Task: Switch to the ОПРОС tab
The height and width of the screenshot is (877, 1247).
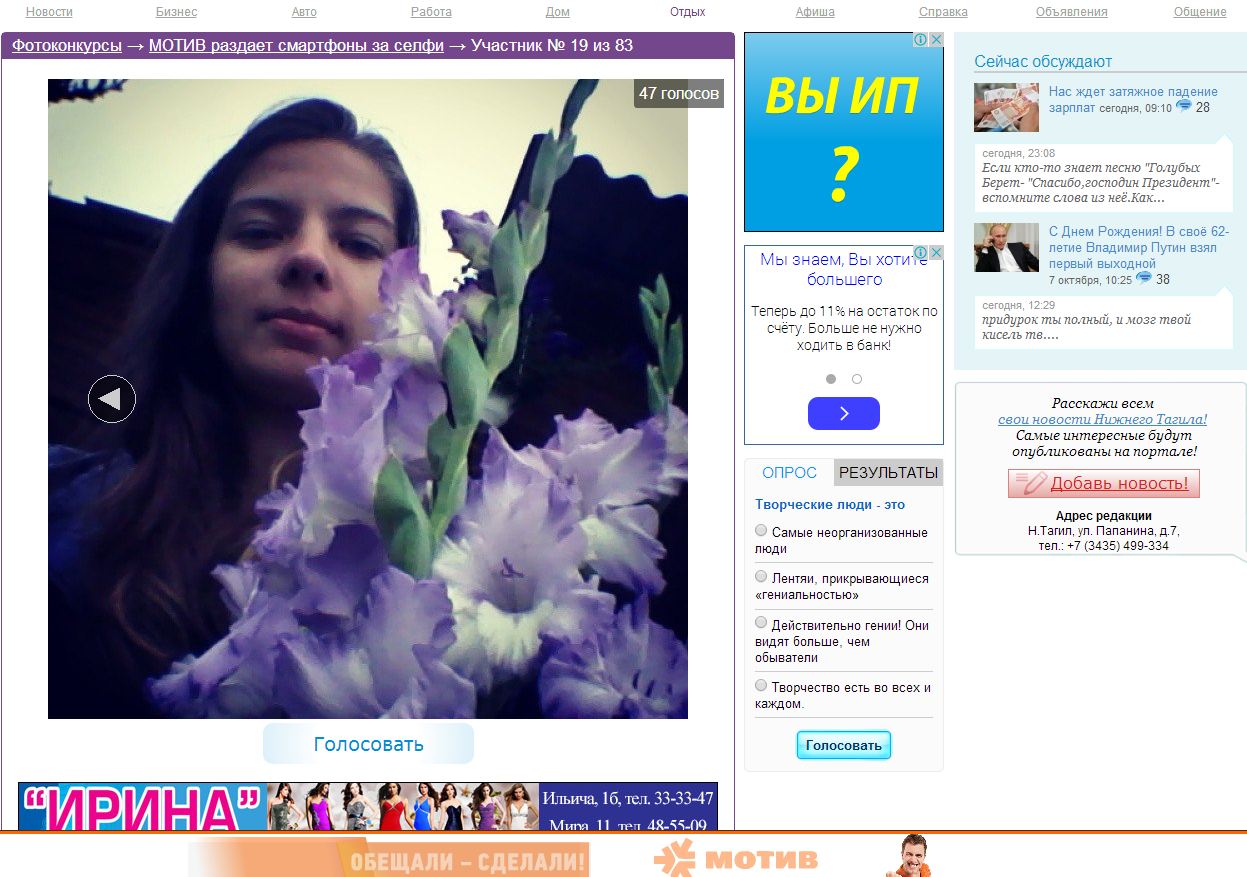Action: [789, 473]
